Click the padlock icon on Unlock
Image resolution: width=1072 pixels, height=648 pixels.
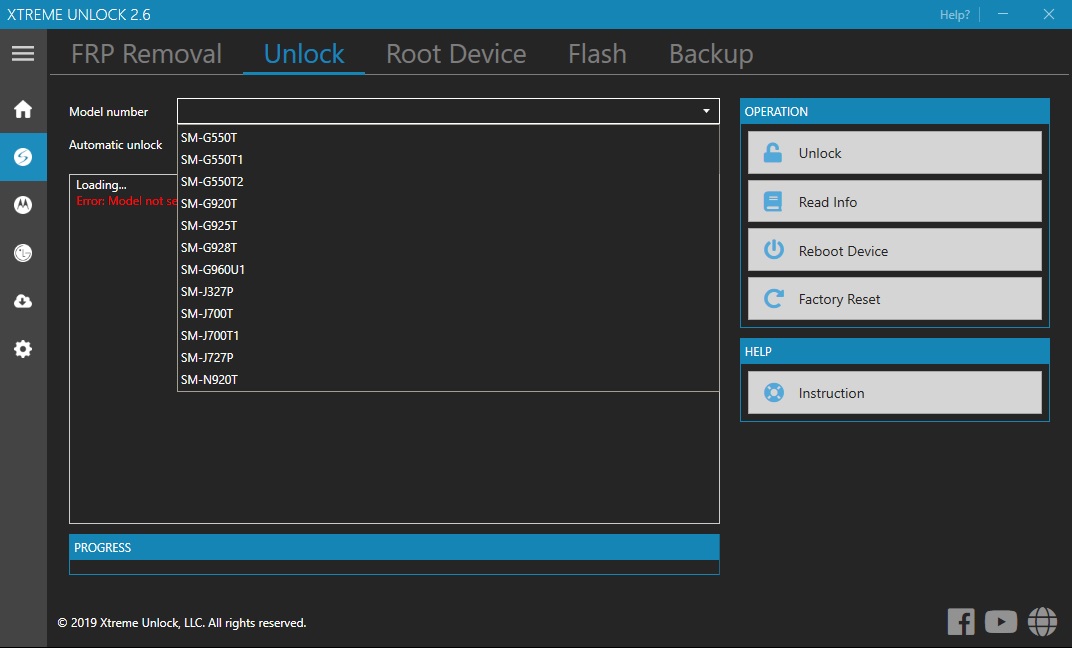pos(773,152)
